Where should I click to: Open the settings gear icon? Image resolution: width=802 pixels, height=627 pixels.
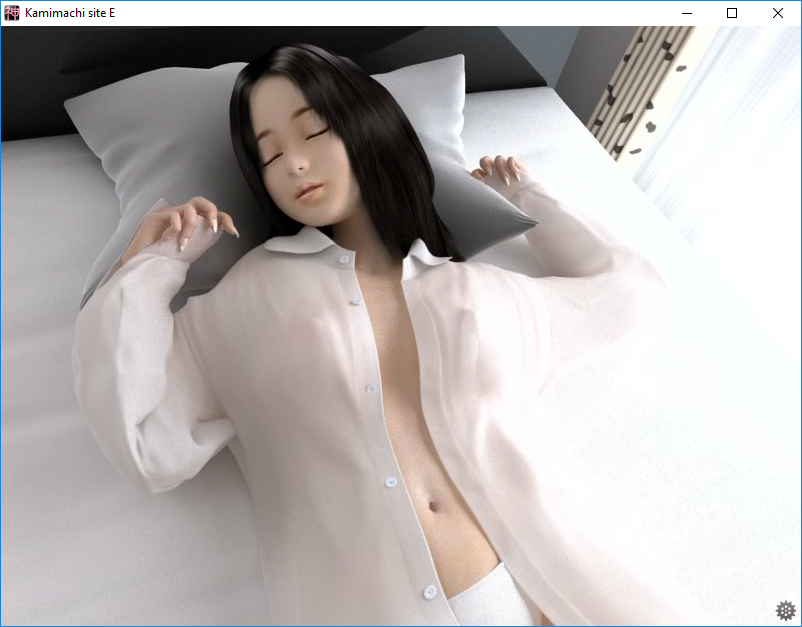click(x=786, y=610)
